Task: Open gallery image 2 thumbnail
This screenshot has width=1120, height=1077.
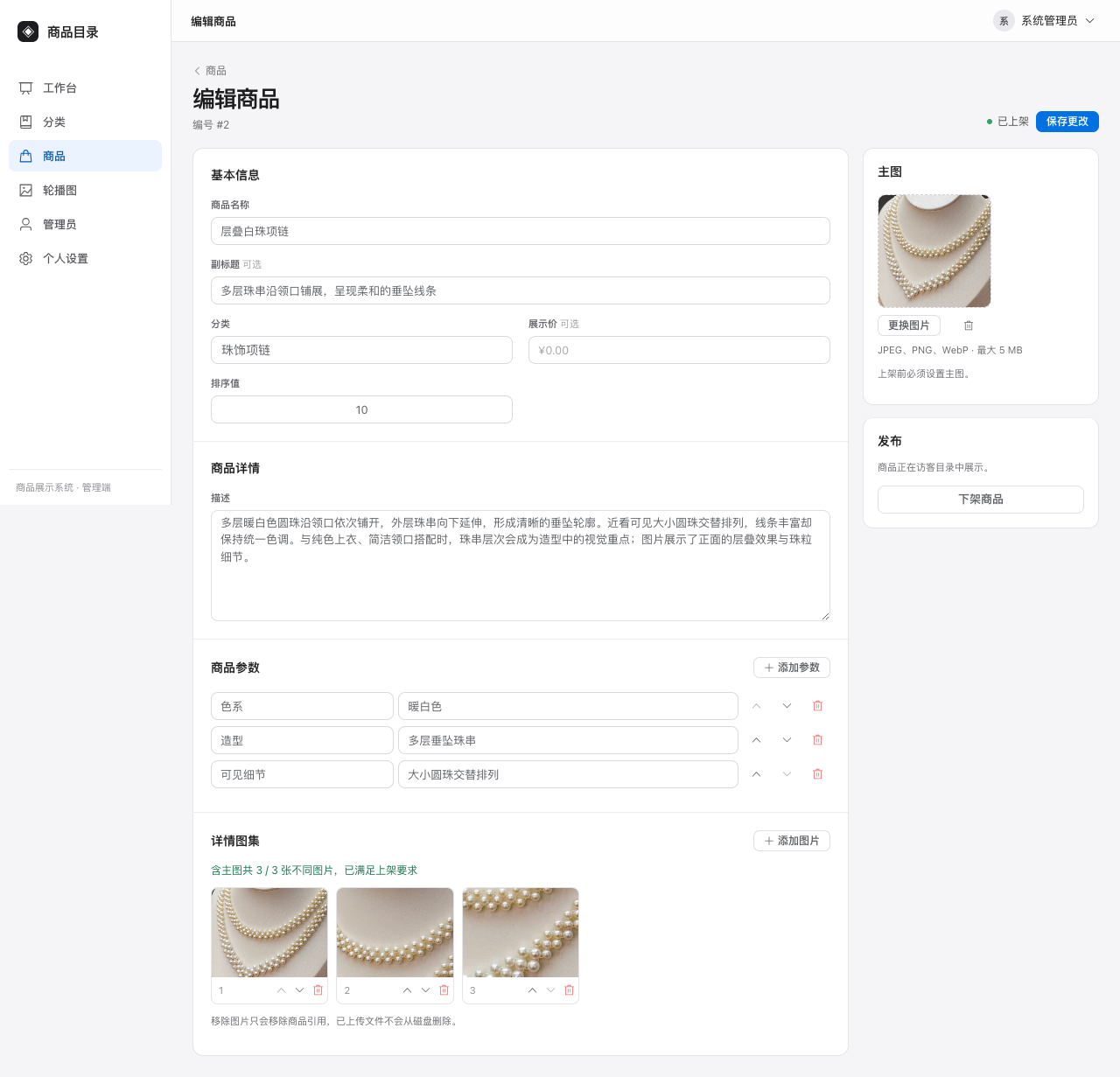Action: coord(395,933)
